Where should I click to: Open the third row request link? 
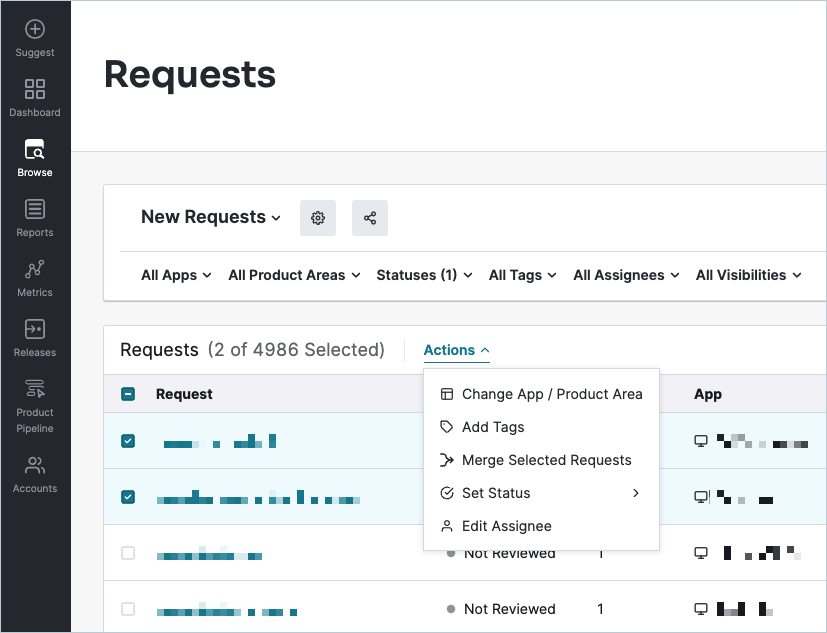209,553
